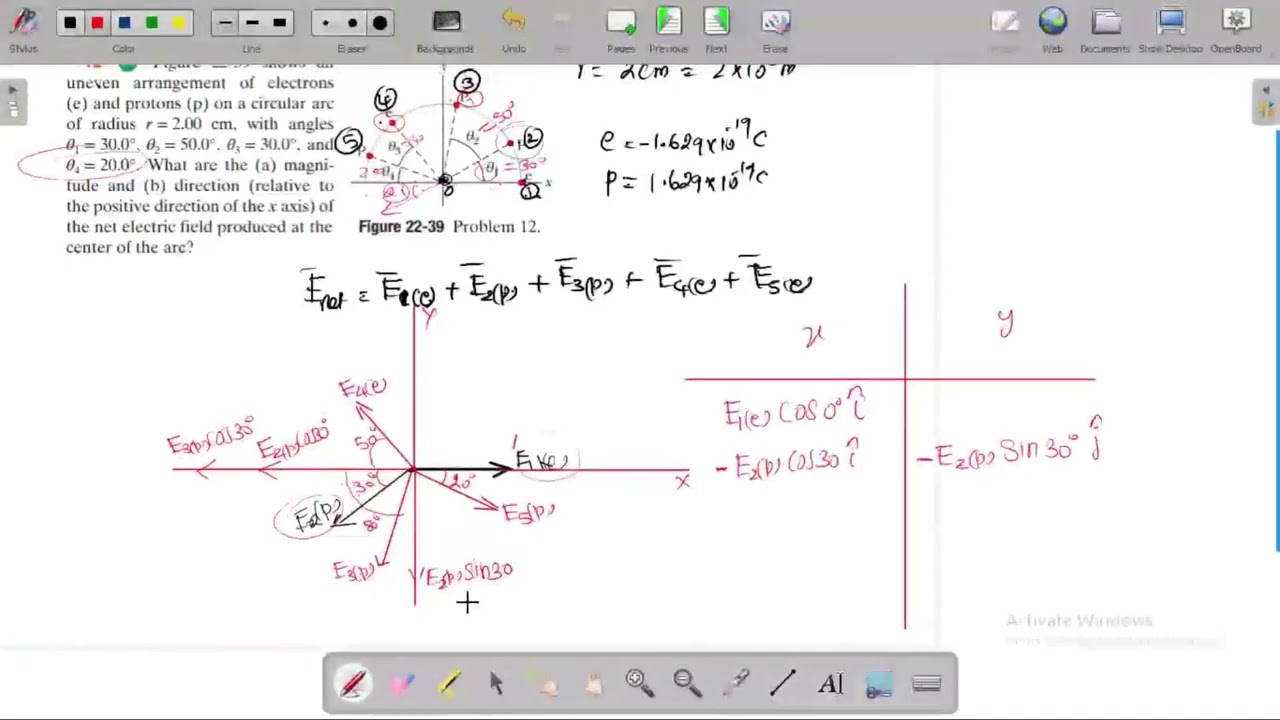The height and width of the screenshot is (720, 1280).
Task: Select the Write text tool
Action: pos(831,683)
